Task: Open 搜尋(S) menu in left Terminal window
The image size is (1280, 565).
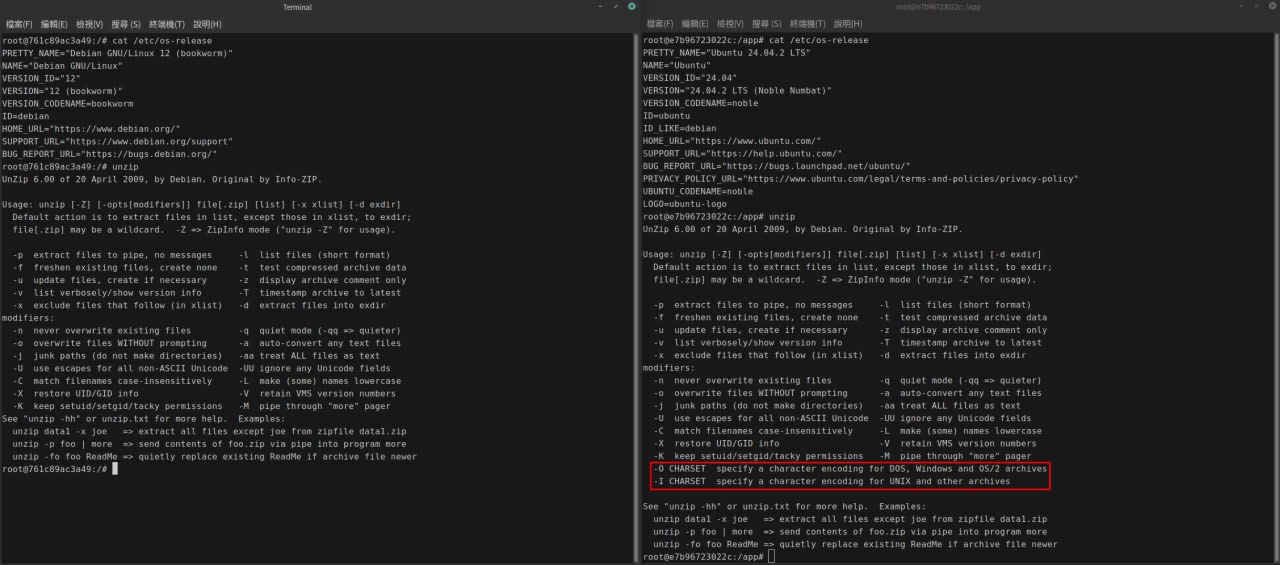Action: (x=126, y=23)
